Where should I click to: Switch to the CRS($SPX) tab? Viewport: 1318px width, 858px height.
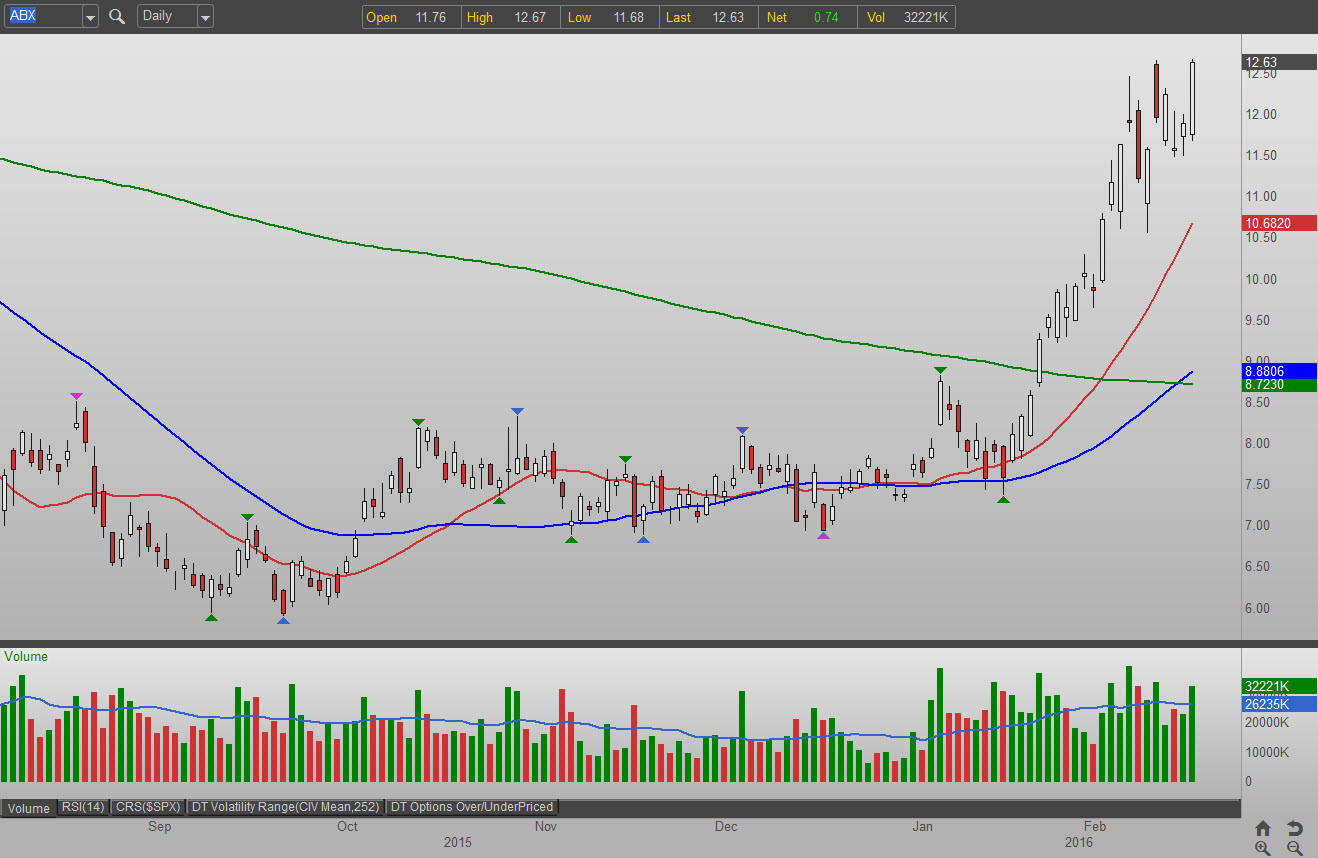[147, 807]
